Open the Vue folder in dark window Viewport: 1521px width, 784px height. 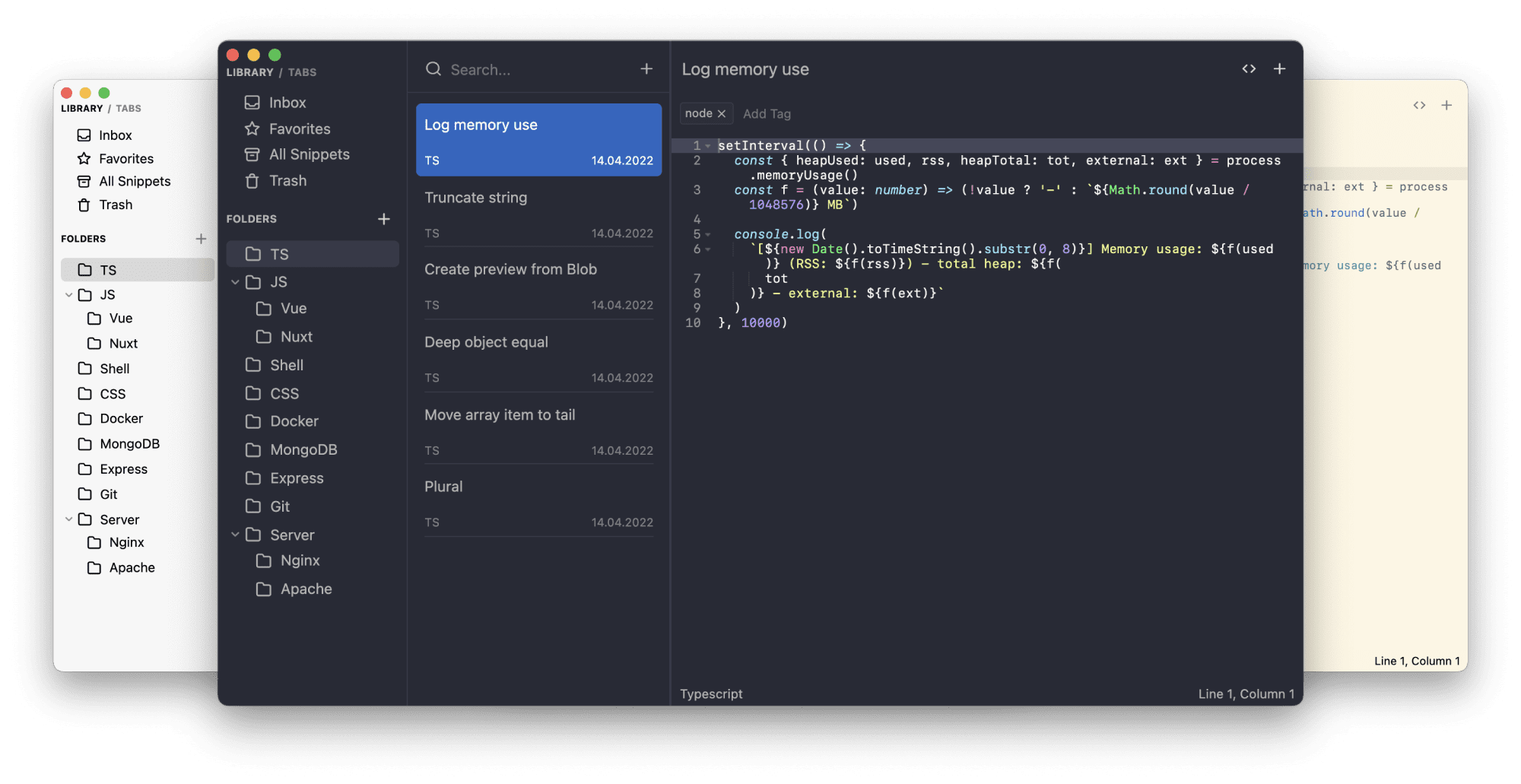click(281, 309)
